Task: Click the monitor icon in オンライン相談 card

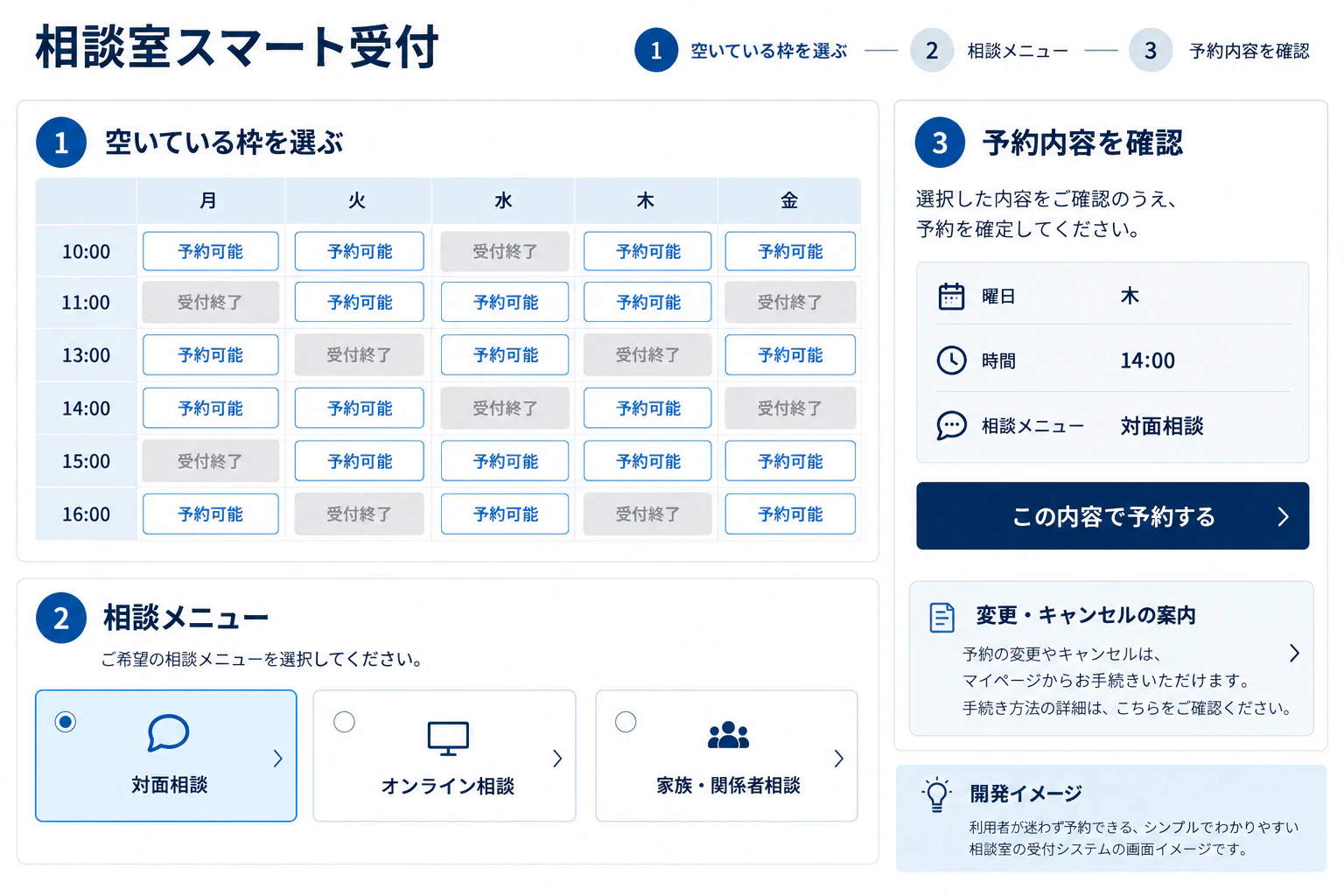Action: click(x=448, y=738)
